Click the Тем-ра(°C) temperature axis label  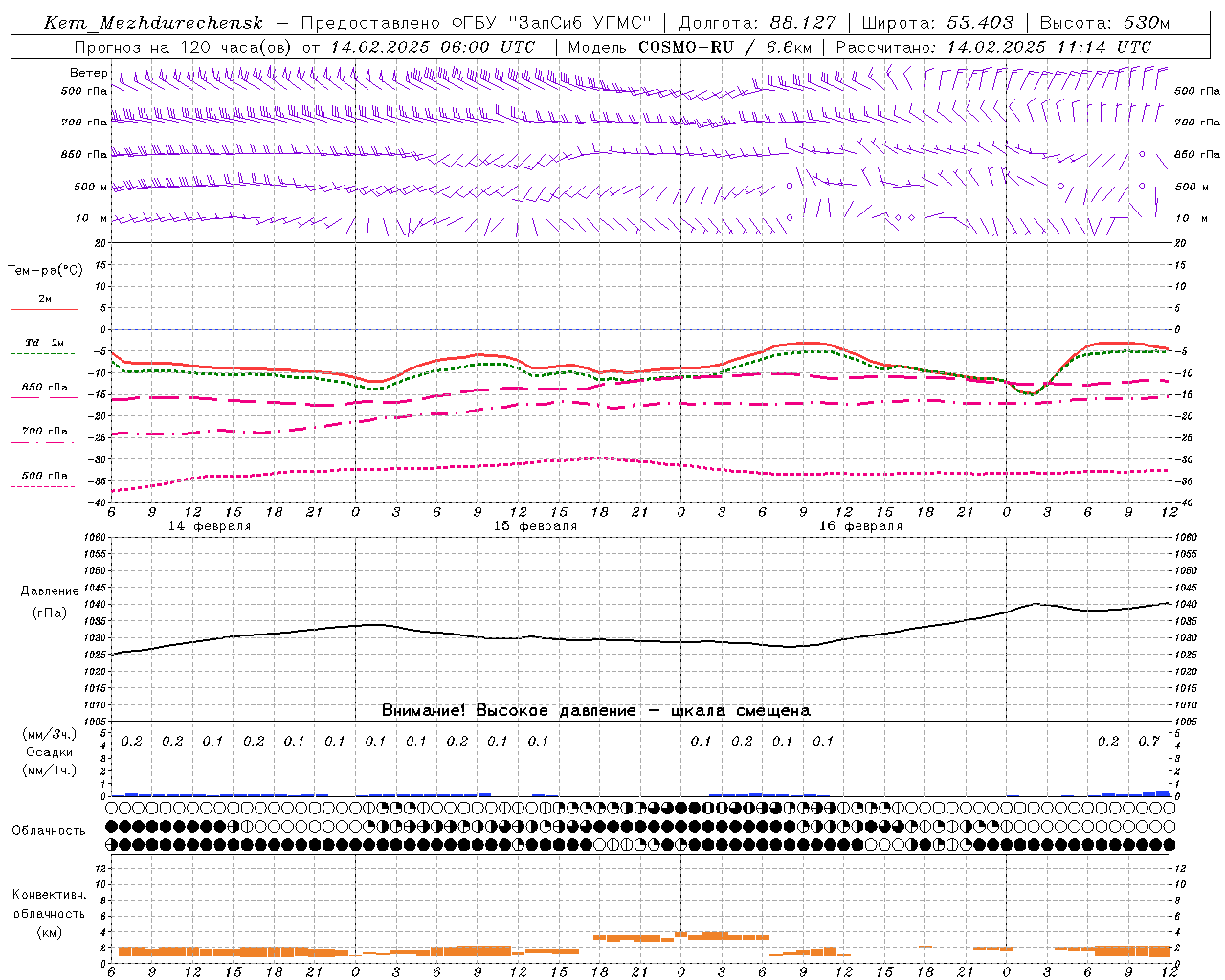tap(45, 271)
